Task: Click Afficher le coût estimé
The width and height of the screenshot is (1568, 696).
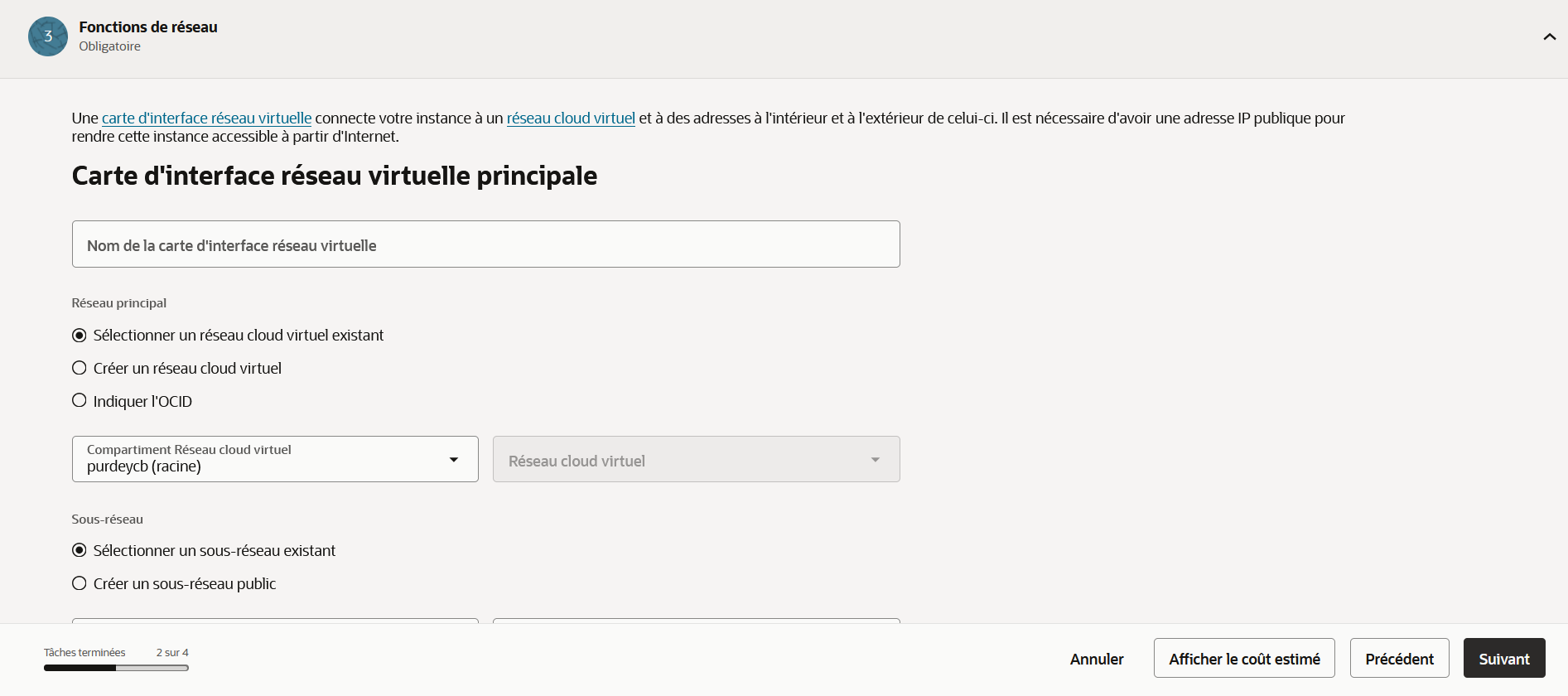Action: [x=1244, y=659]
